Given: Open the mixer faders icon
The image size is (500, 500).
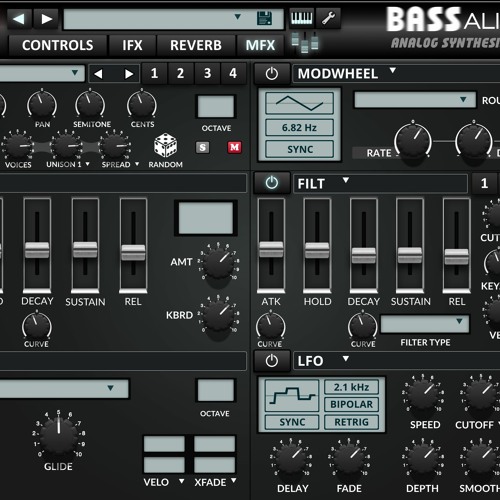Looking at the screenshot, I should pos(305,42).
